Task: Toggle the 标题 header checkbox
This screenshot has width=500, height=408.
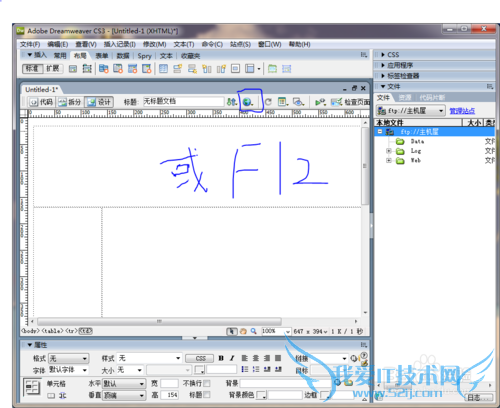Action: click(207, 395)
